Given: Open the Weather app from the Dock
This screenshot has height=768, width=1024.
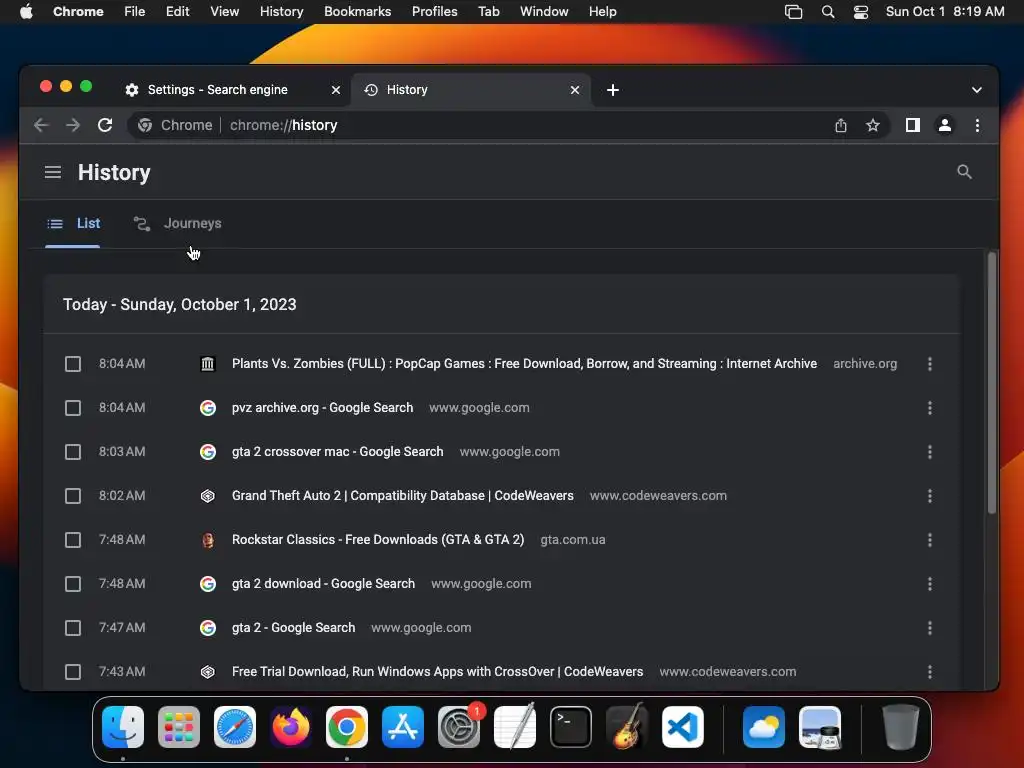Looking at the screenshot, I should click(x=763, y=727).
